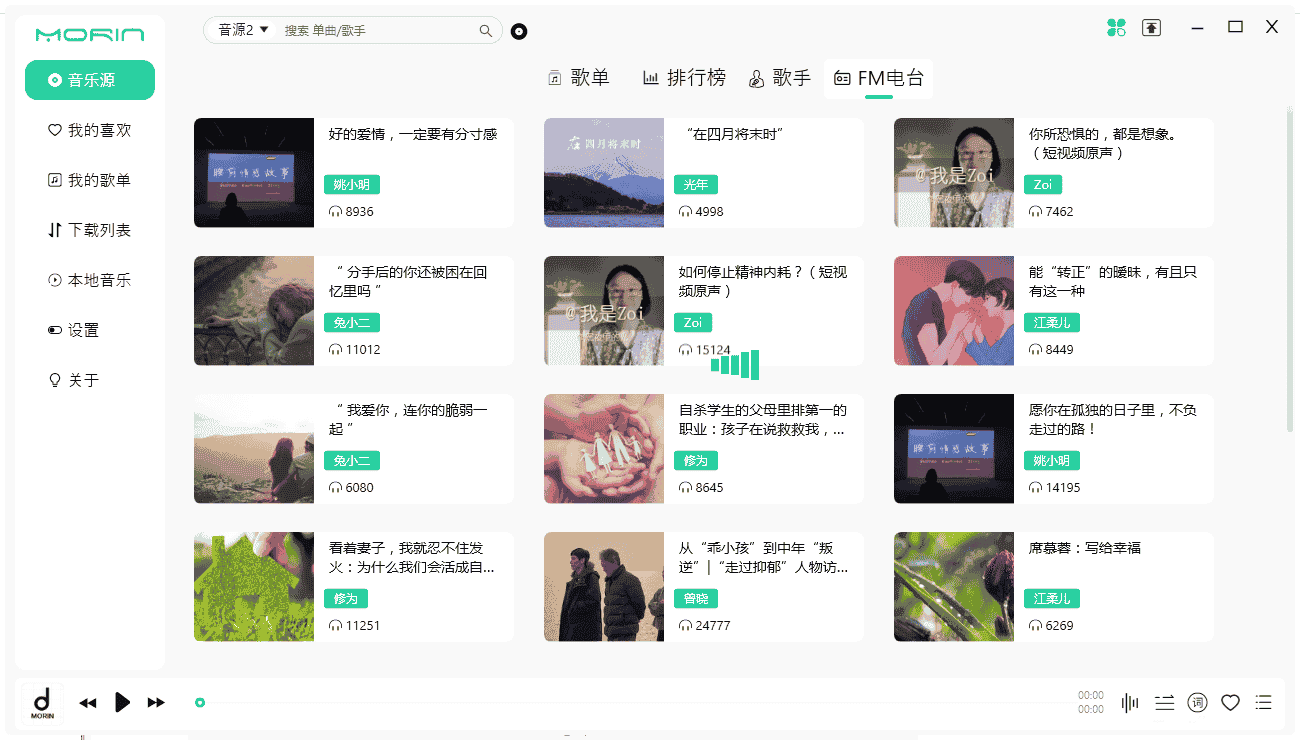Click the magnifier search icon
The width and height of the screenshot is (1300, 740).
tap(486, 31)
